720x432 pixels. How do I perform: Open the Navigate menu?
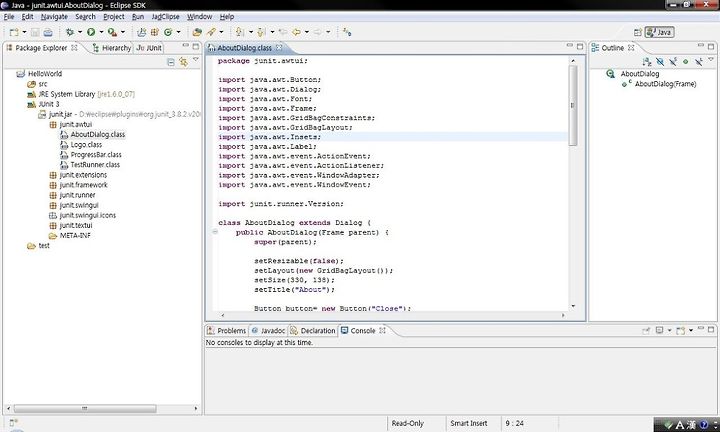(x=54, y=17)
